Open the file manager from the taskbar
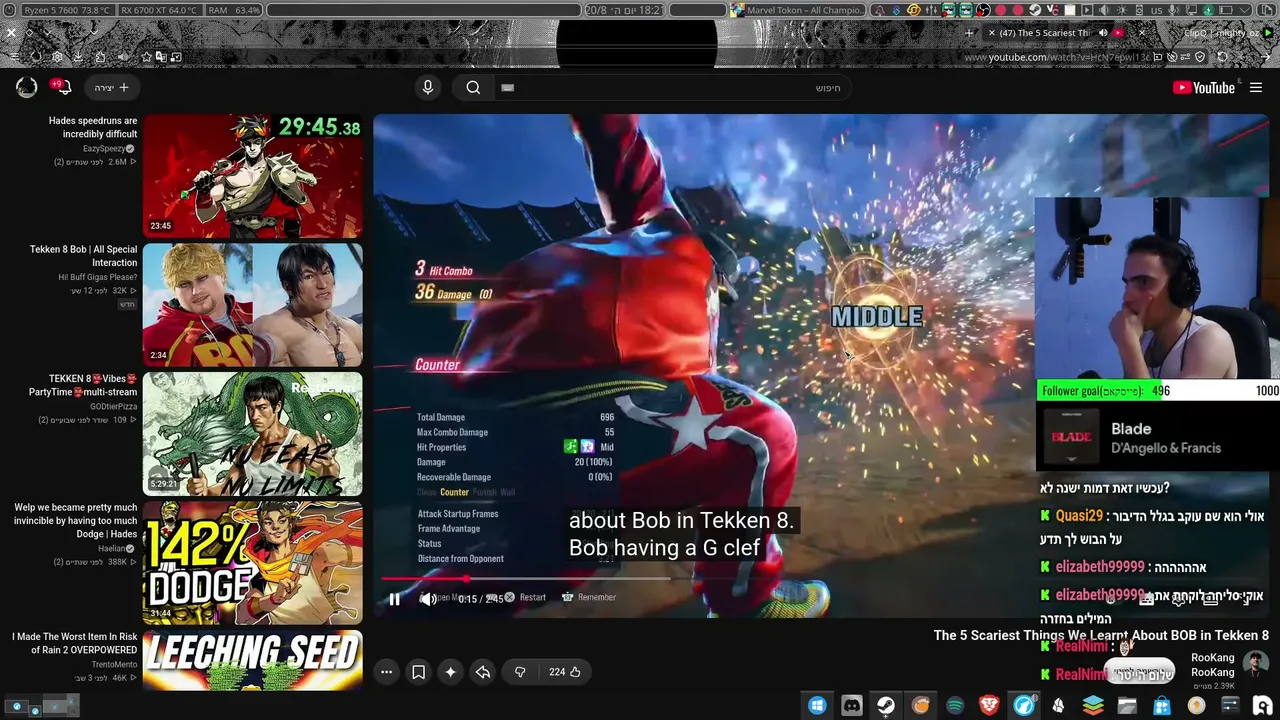The width and height of the screenshot is (1280, 720). click(1127, 705)
